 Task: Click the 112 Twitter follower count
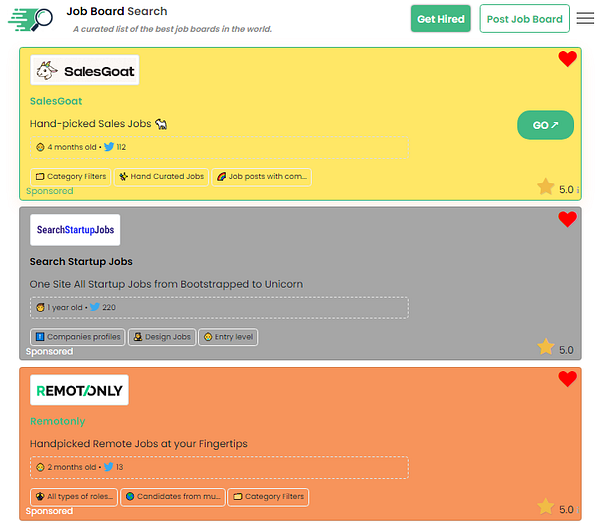121,147
